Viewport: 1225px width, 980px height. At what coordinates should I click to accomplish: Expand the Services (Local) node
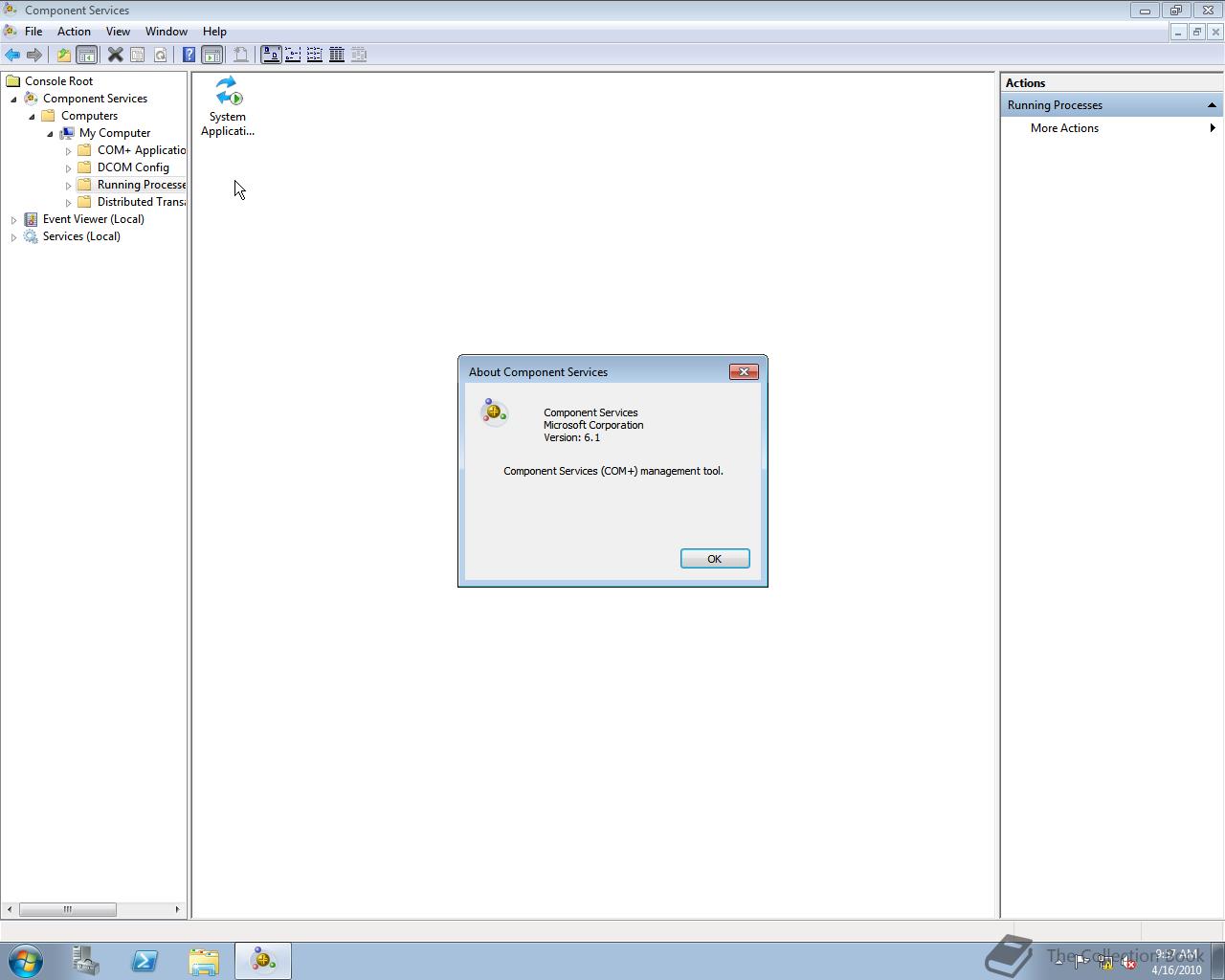tap(13, 237)
